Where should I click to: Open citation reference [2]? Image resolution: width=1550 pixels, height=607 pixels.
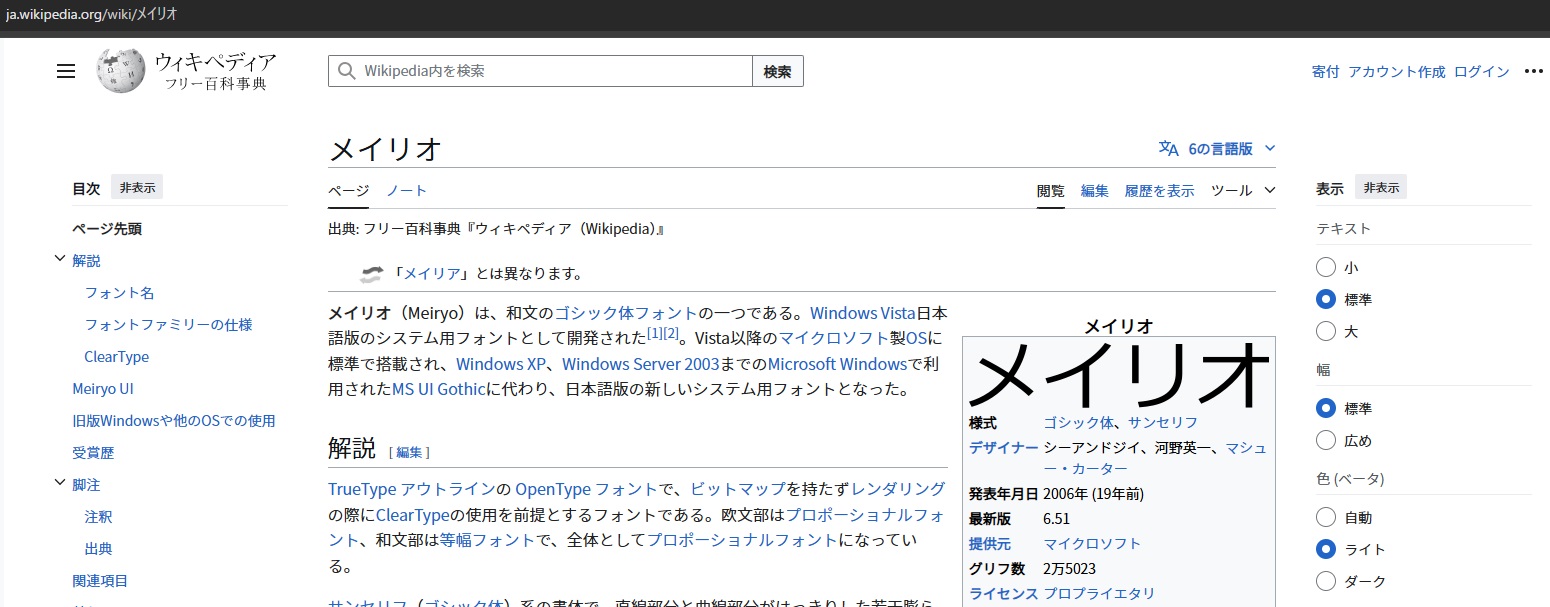(x=671, y=332)
